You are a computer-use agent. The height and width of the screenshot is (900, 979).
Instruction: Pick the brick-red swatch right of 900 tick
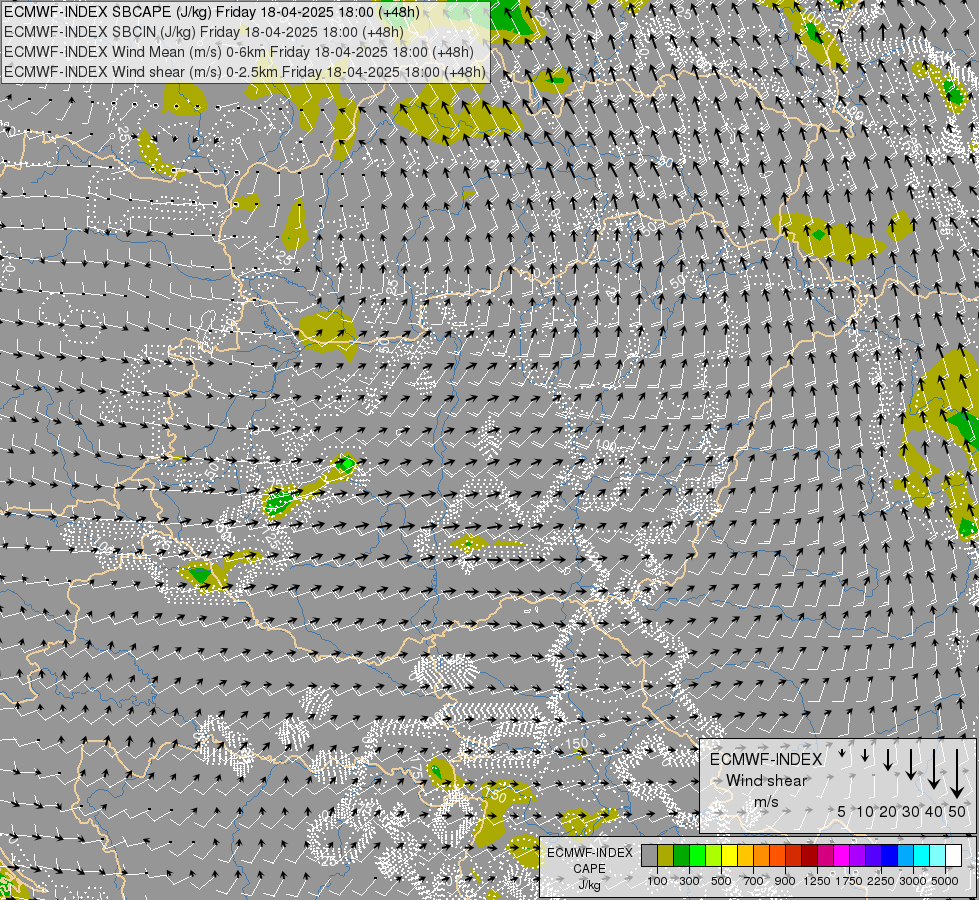794,856
